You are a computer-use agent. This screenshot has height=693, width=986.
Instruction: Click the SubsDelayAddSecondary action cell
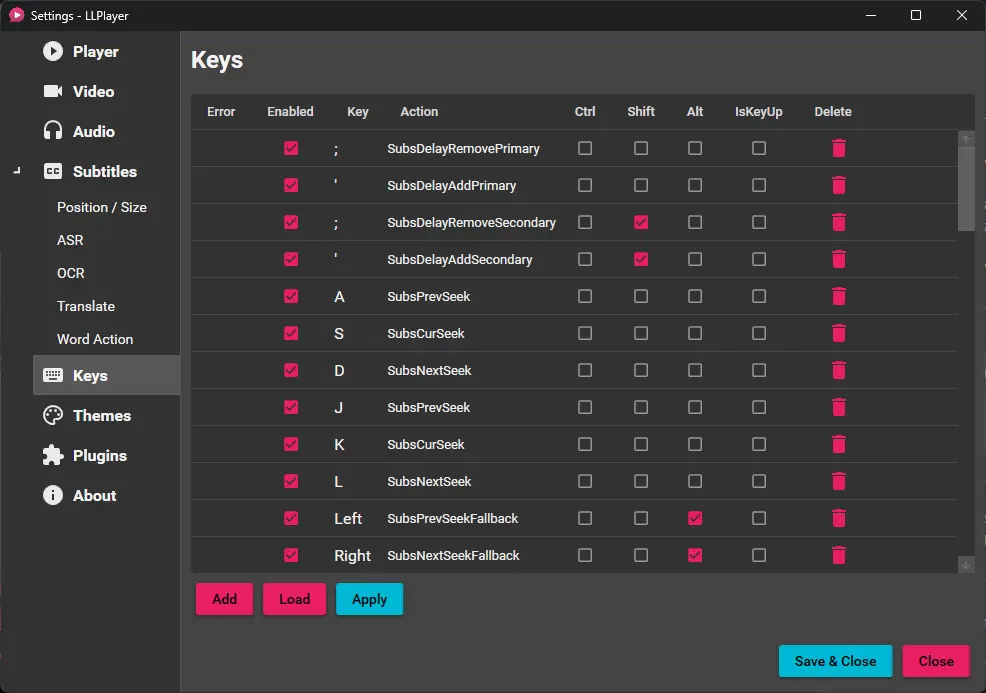[x=460, y=259]
